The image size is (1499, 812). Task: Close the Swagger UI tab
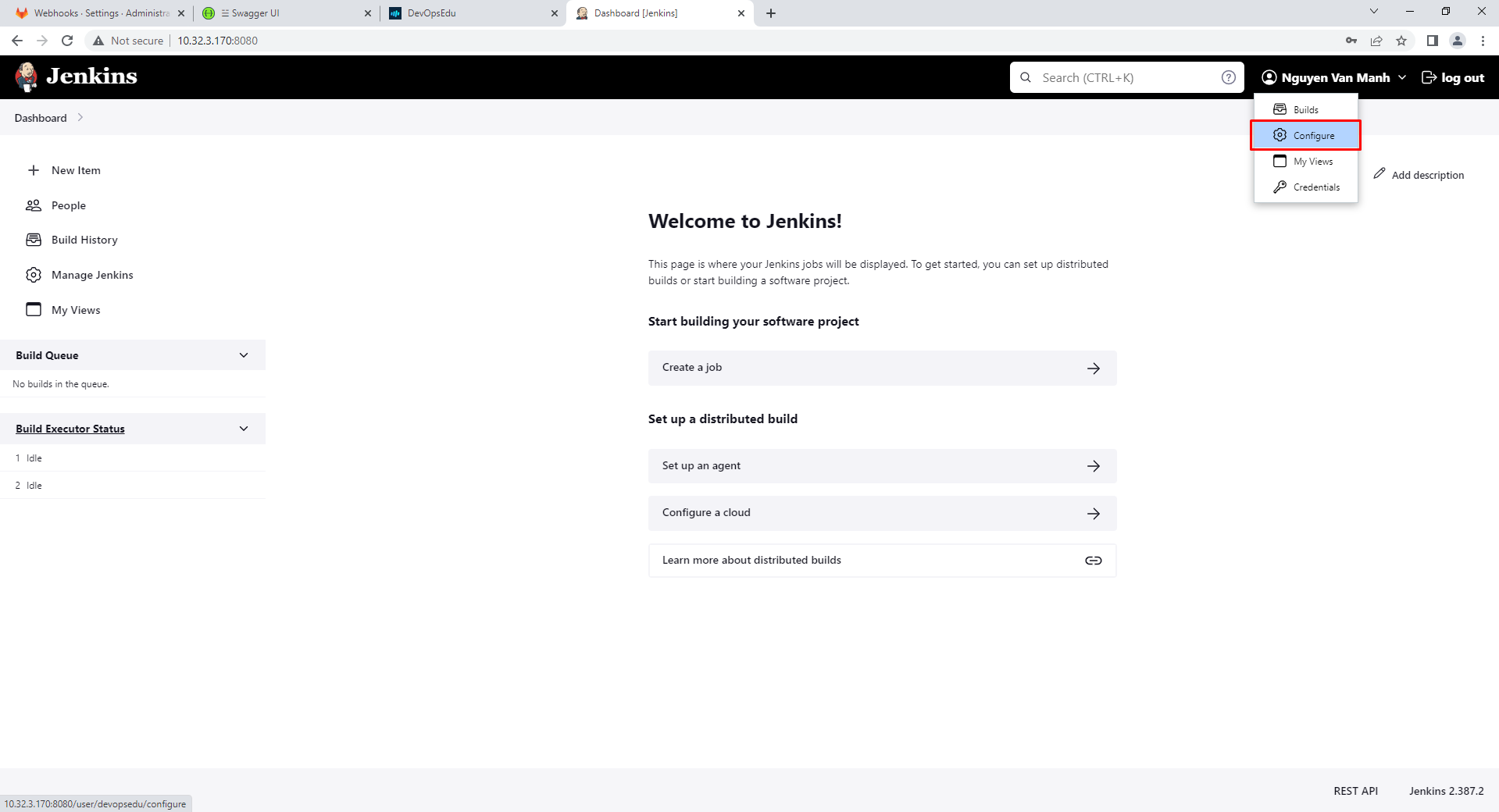click(x=368, y=13)
